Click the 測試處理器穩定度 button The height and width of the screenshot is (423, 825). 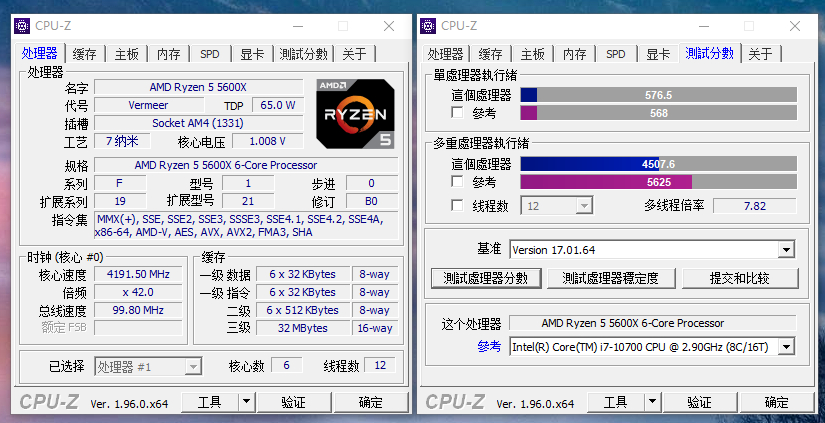[611, 278]
